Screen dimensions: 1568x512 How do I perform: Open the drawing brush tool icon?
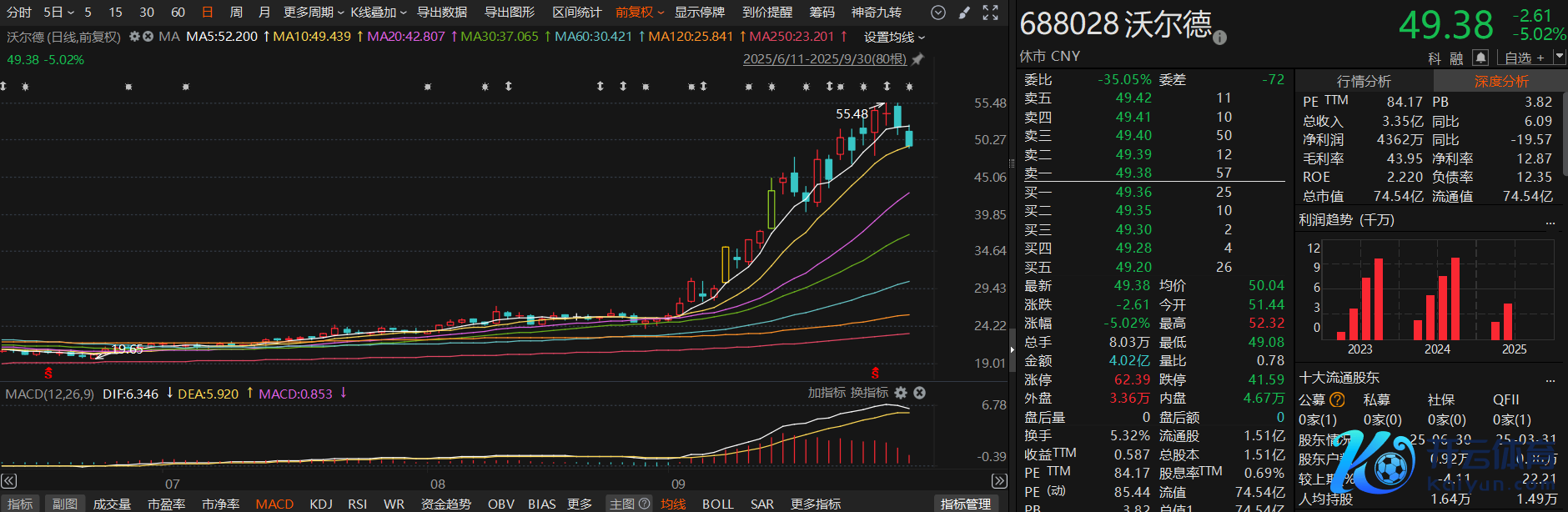(964, 13)
